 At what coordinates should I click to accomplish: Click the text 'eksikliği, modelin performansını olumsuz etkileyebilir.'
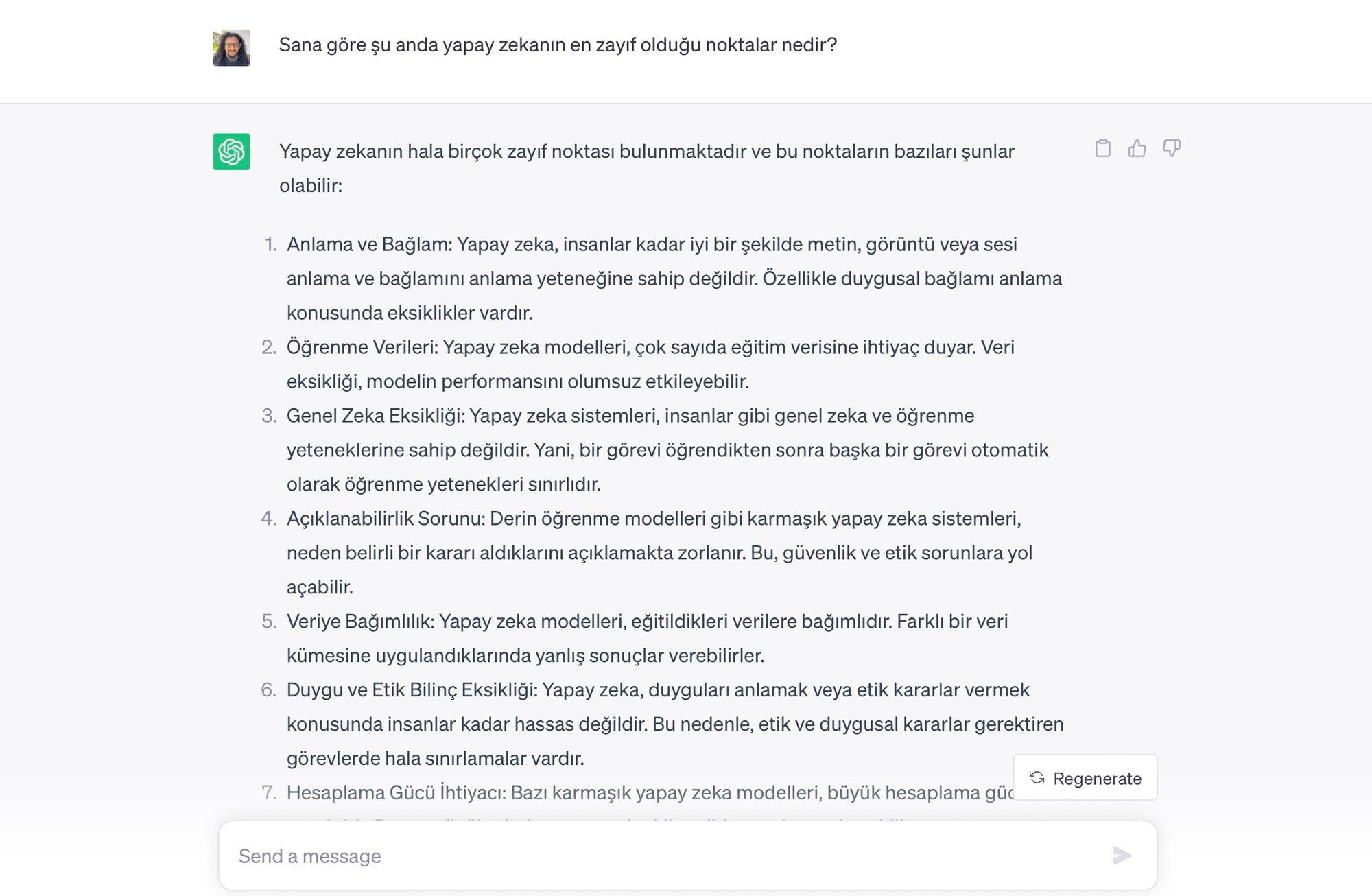[518, 381]
